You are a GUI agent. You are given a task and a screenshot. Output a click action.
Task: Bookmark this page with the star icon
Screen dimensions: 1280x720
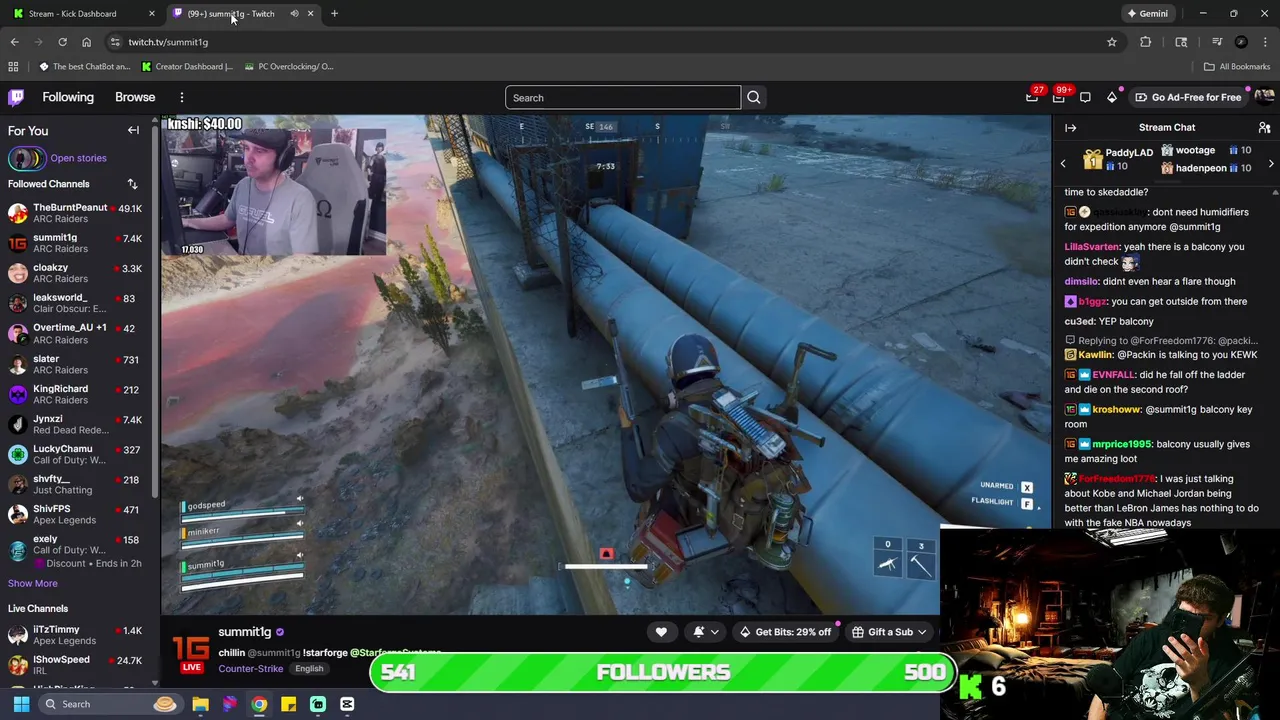tap(1111, 42)
